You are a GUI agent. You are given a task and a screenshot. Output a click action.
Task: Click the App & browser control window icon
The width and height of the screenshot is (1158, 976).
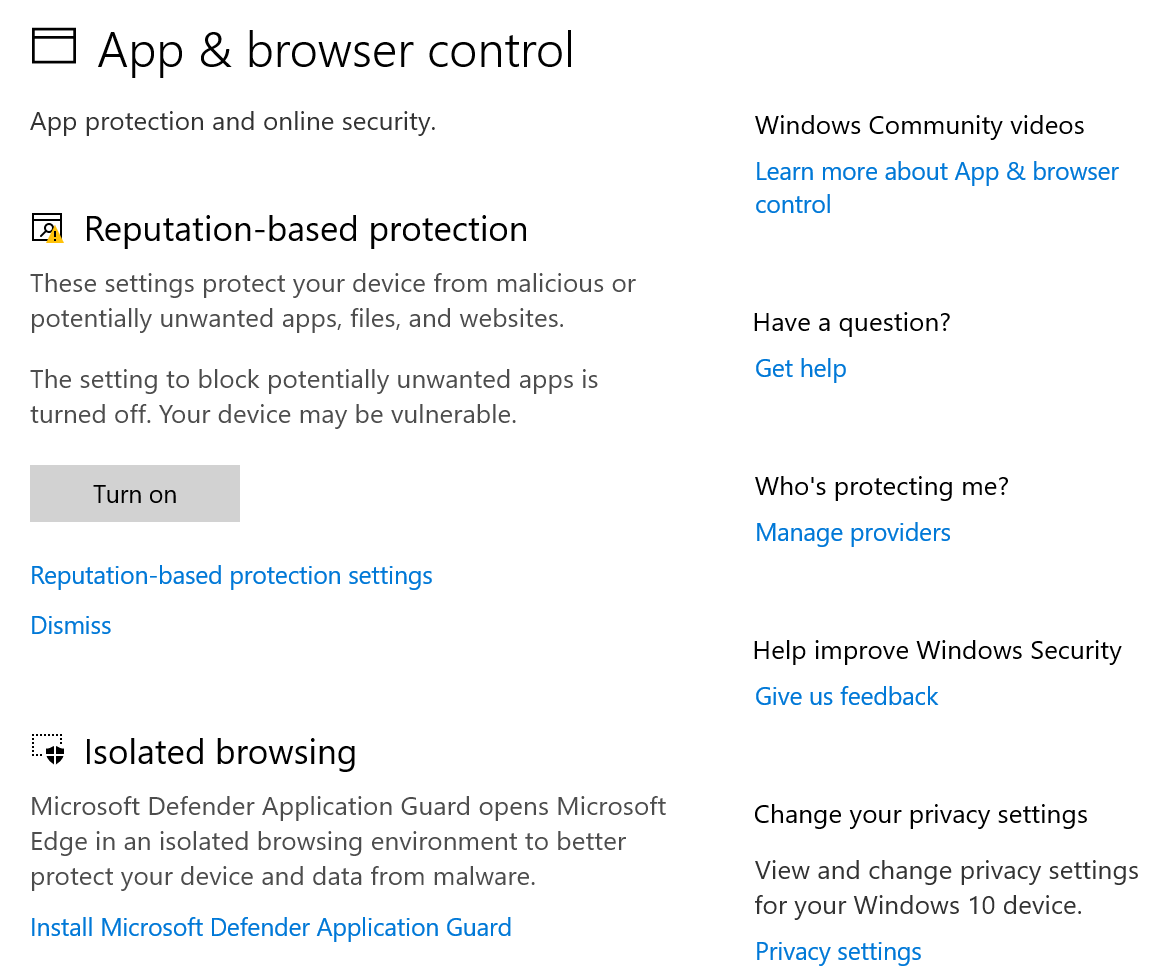click(54, 46)
